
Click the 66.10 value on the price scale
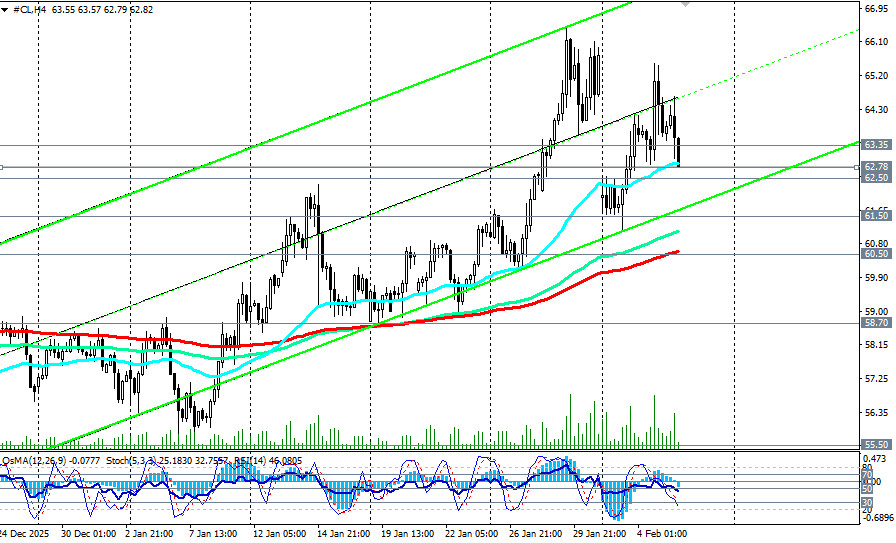point(877,41)
